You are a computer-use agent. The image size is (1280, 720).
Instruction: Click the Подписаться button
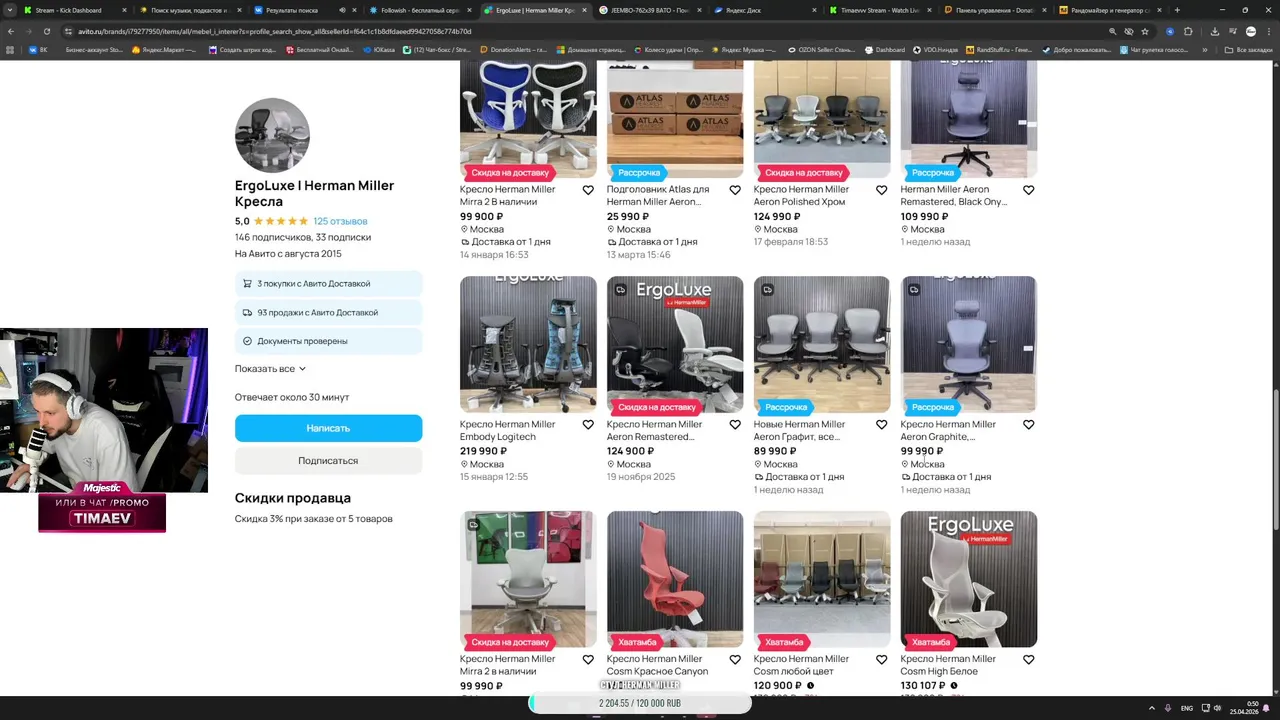pyautogui.click(x=328, y=461)
